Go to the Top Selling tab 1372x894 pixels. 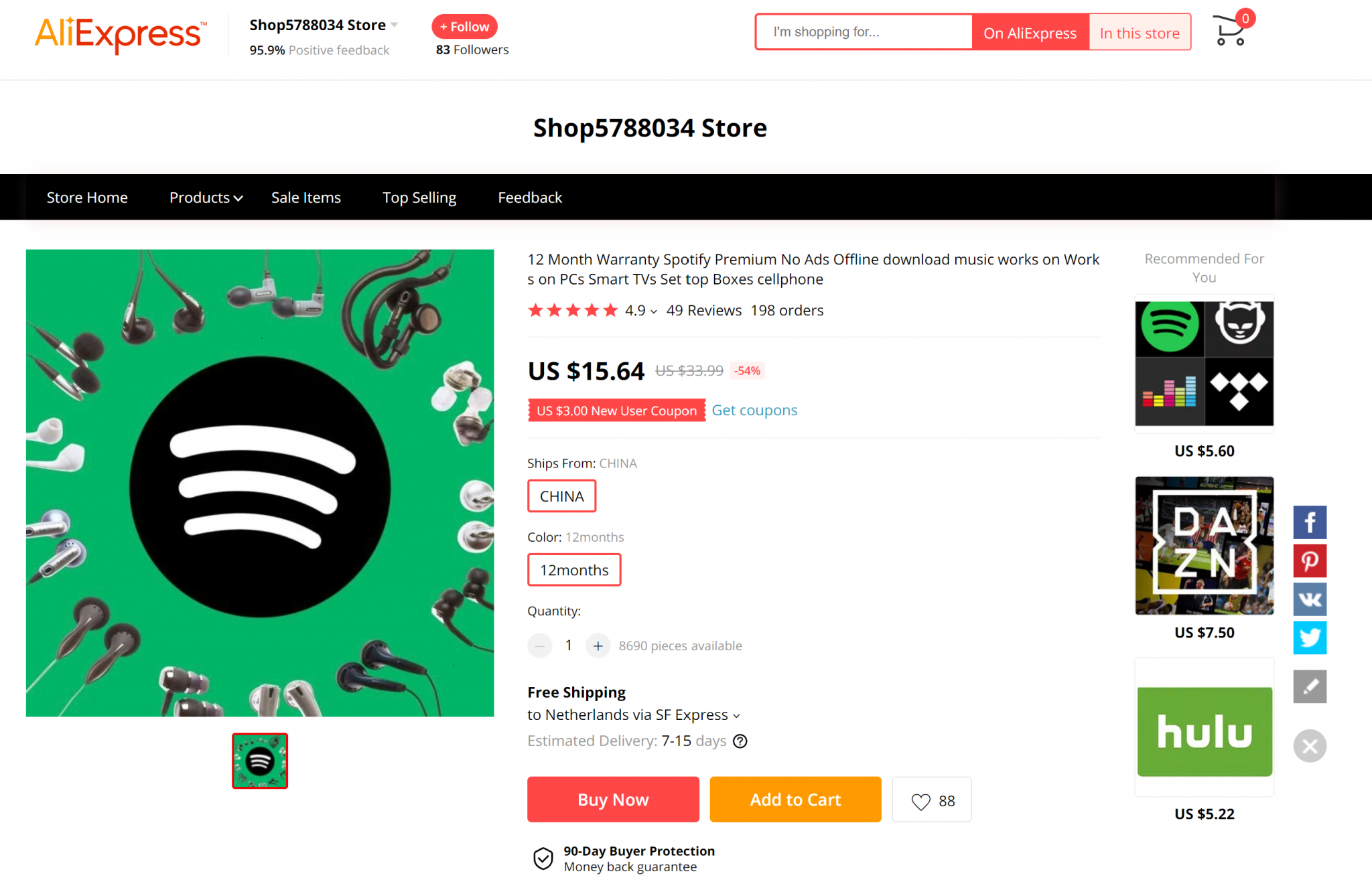pyautogui.click(x=419, y=198)
